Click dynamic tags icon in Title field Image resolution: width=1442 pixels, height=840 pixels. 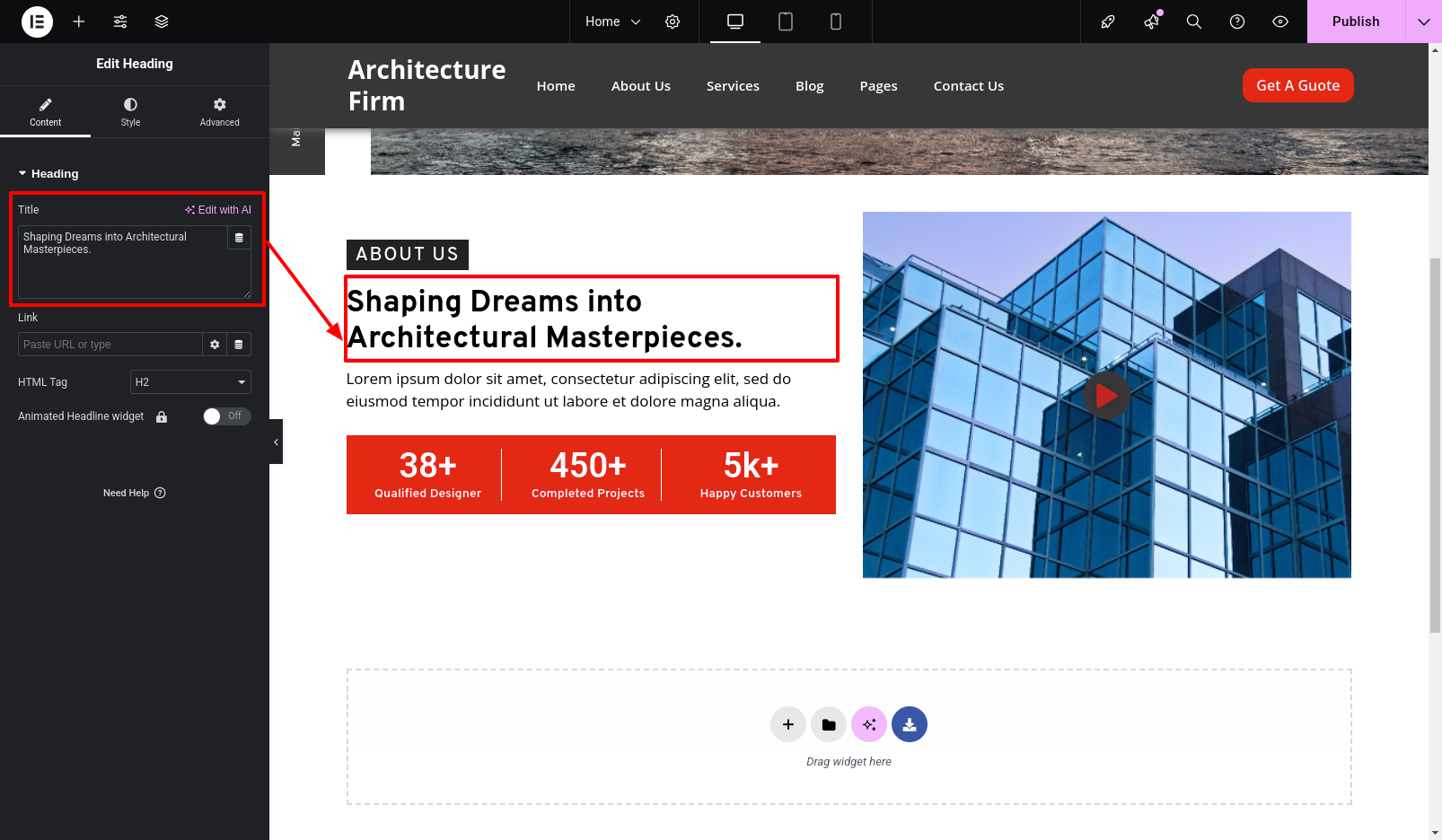click(239, 238)
